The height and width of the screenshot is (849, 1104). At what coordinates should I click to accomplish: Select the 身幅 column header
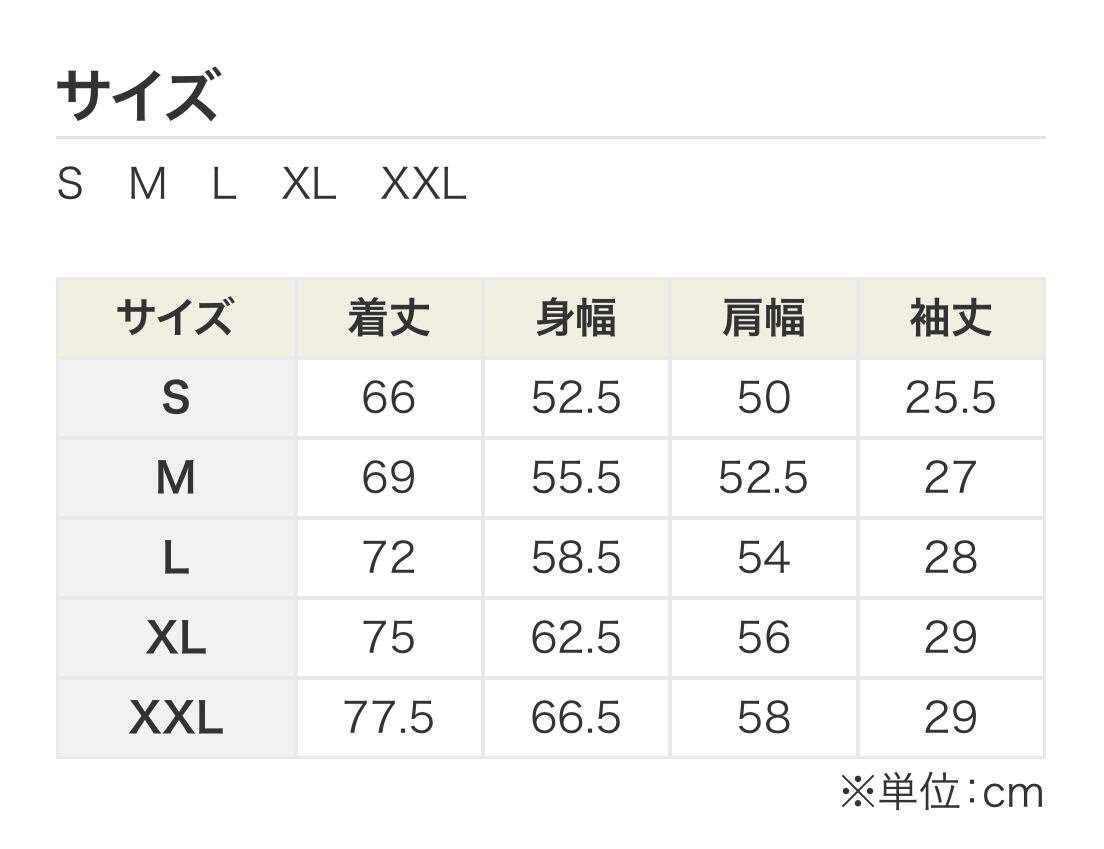pos(576,319)
